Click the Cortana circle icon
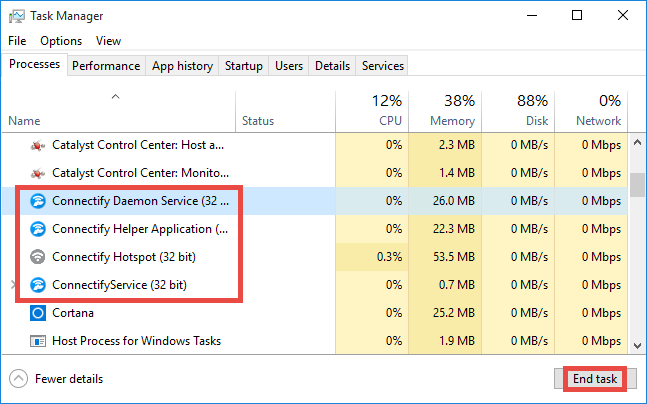 pyautogui.click(x=38, y=313)
